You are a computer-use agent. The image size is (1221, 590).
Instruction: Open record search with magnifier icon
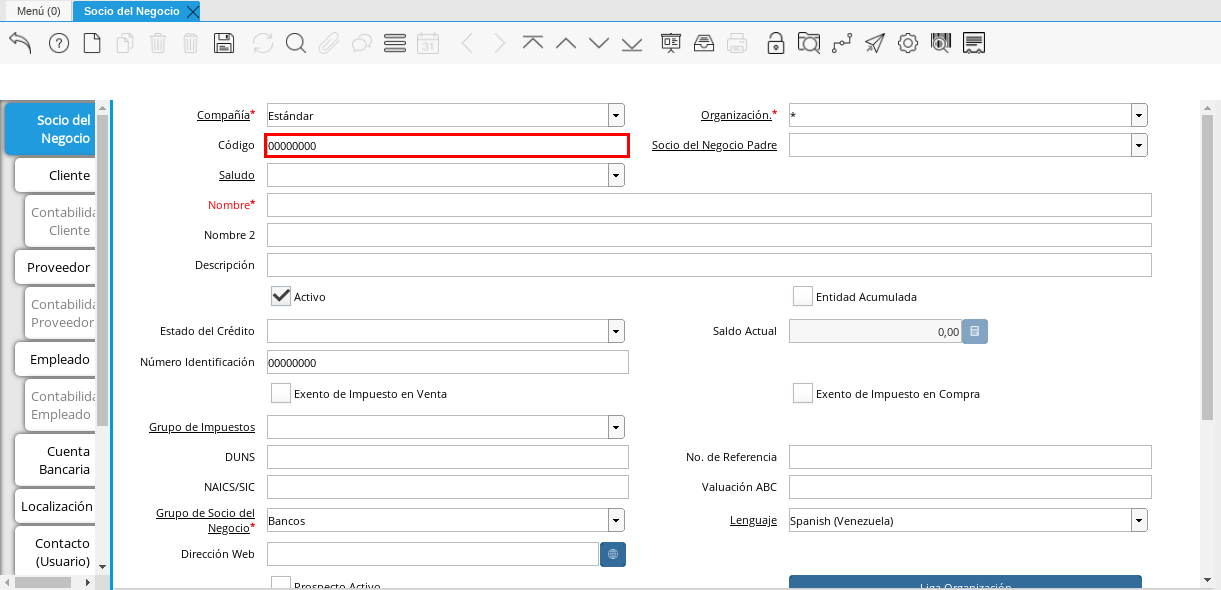click(295, 43)
